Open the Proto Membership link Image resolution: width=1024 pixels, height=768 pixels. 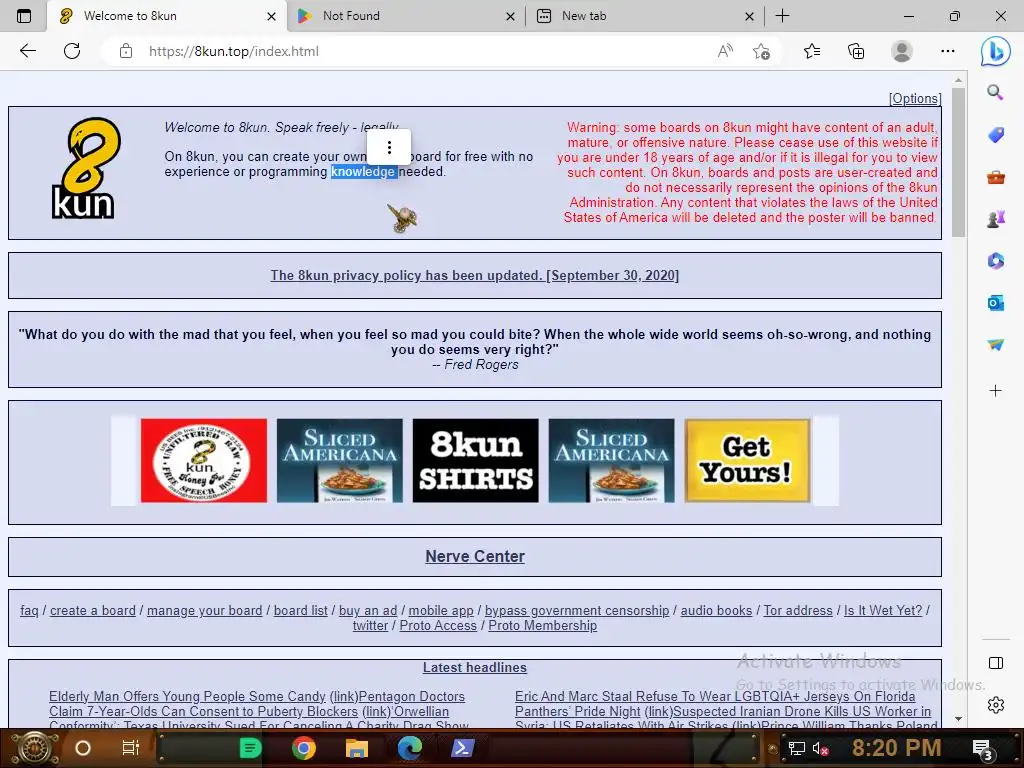[543, 626]
